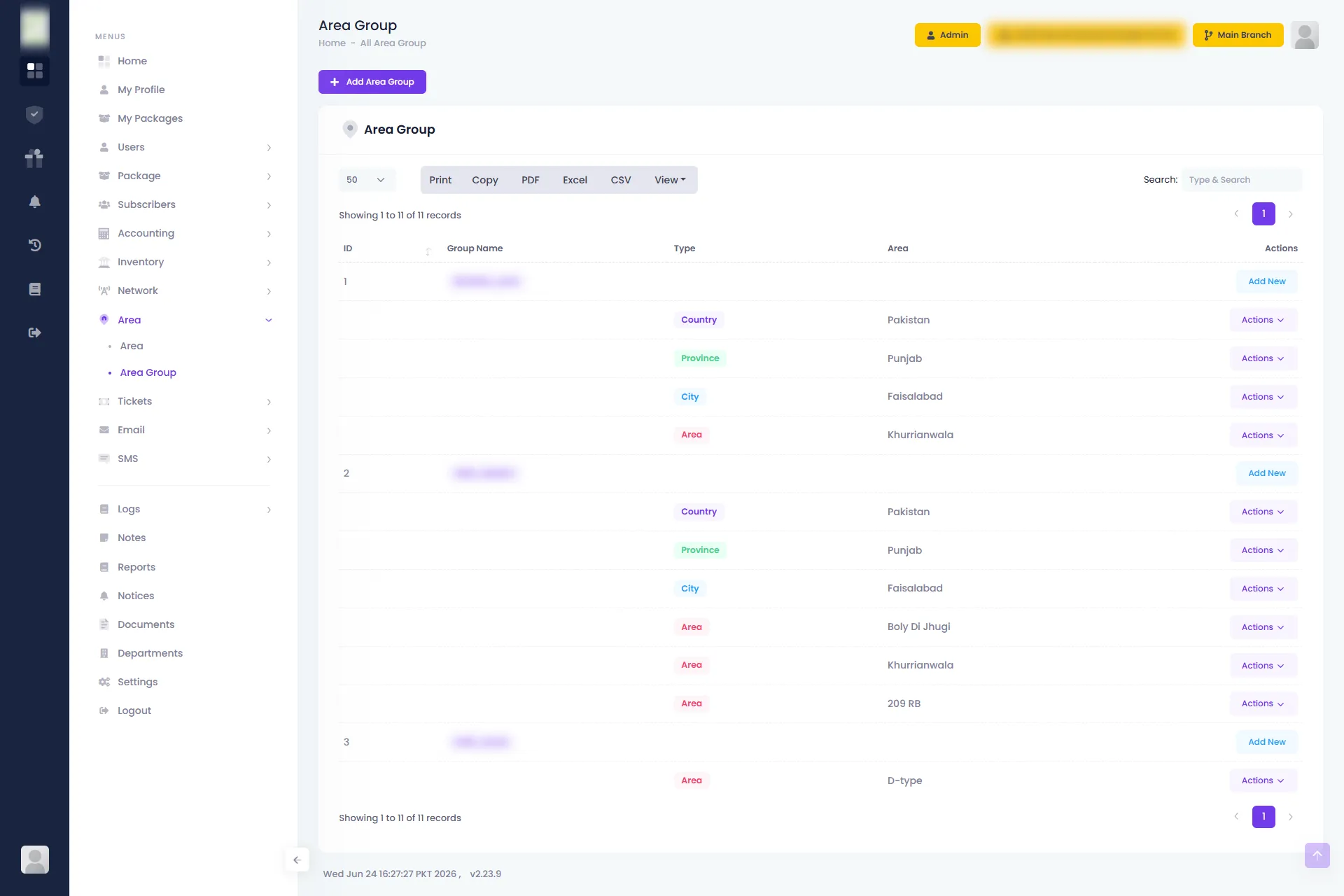Open Actions dropdown for D-type

[1263, 780]
